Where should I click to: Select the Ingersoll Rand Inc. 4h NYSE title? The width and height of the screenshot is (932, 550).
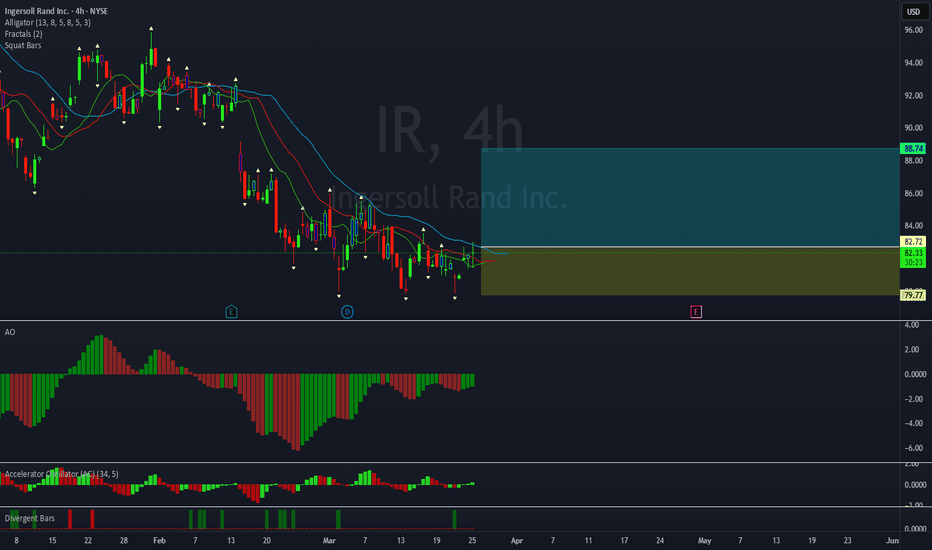coord(56,11)
